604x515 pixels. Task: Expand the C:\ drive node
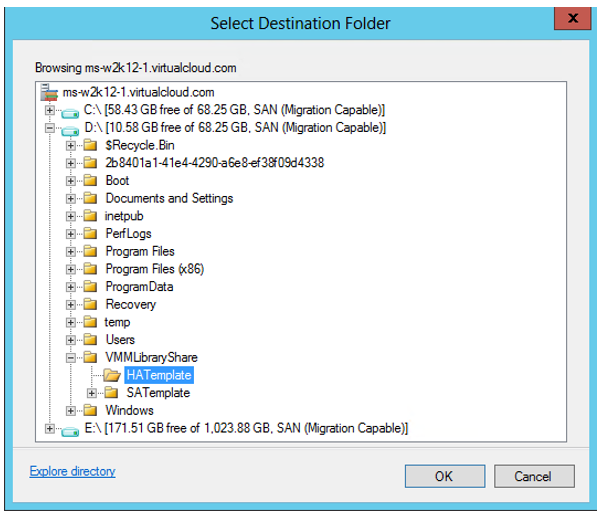tap(49, 111)
